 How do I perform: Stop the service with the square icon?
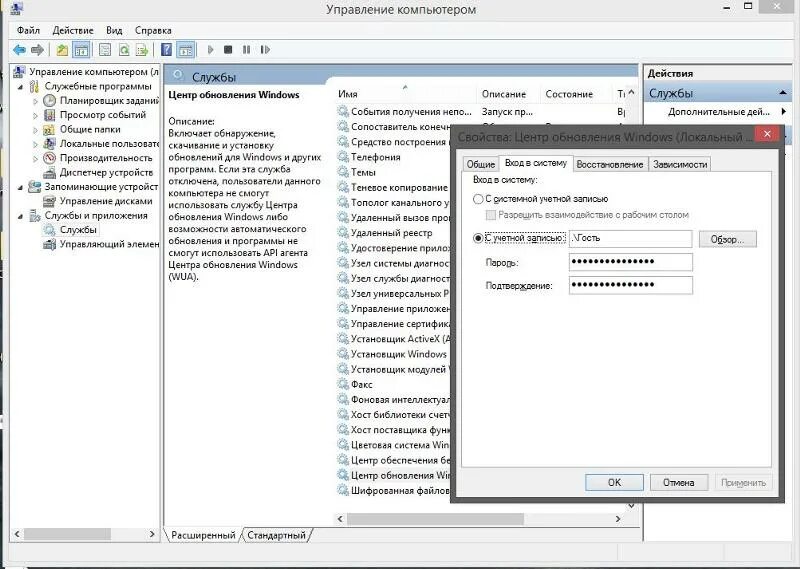click(x=228, y=50)
